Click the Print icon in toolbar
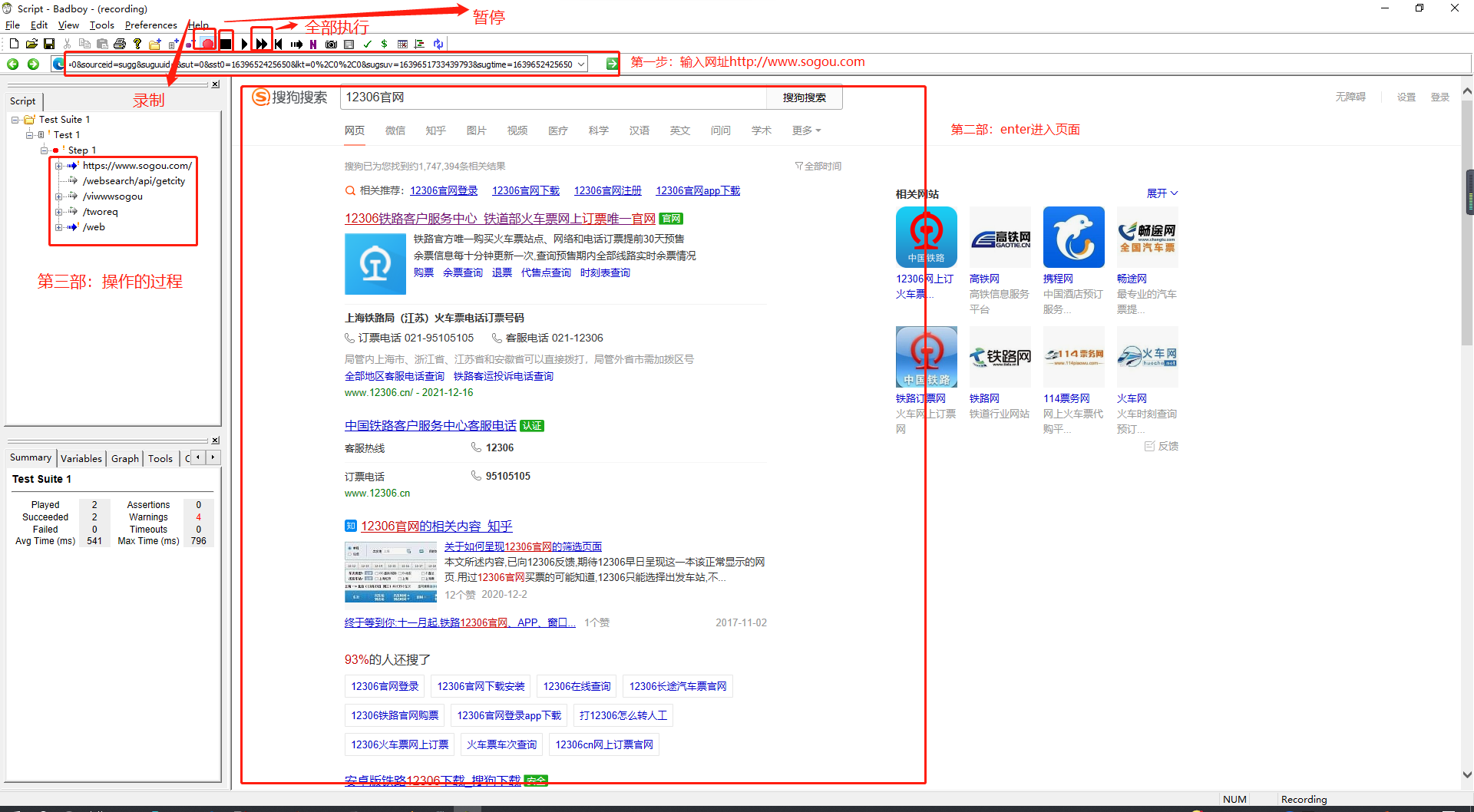Screen dimensions: 1474x812 [x=120, y=44]
